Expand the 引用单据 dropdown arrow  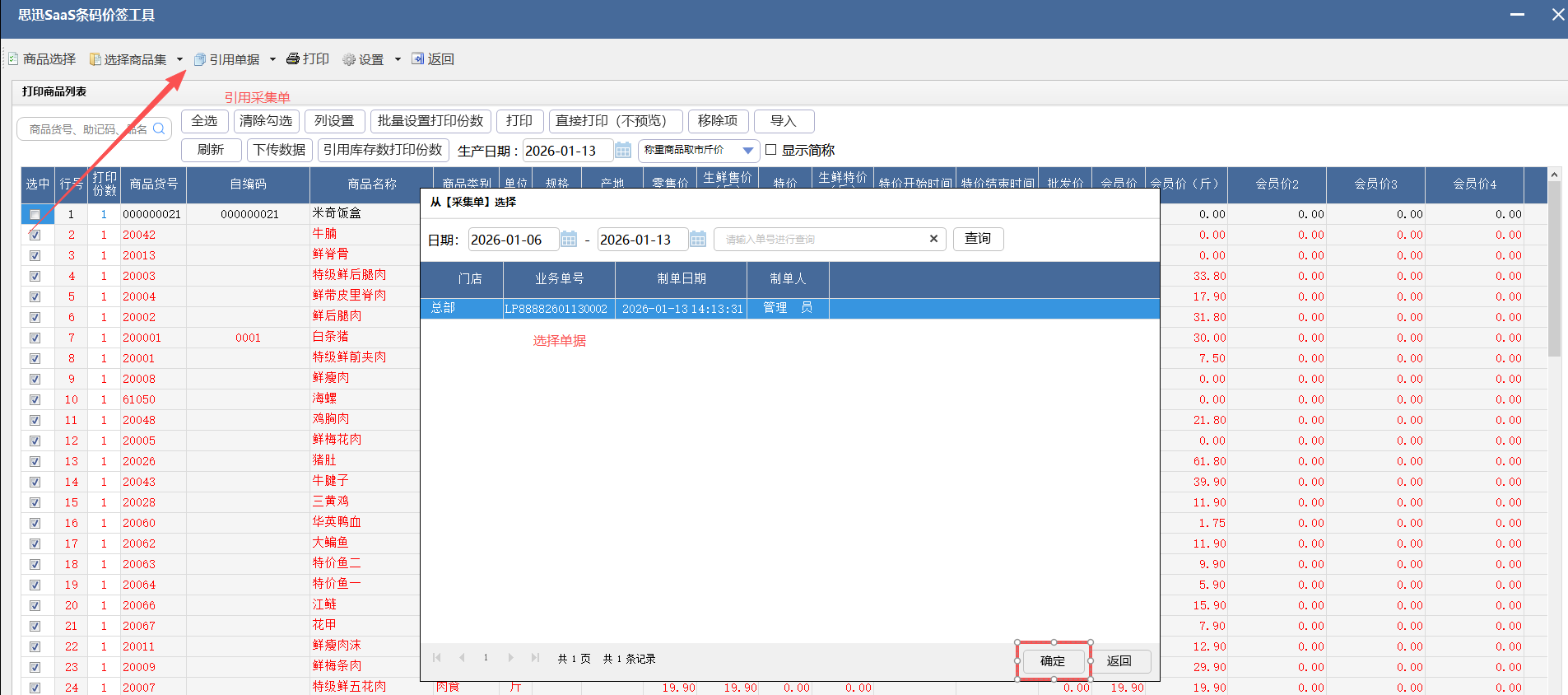272,59
